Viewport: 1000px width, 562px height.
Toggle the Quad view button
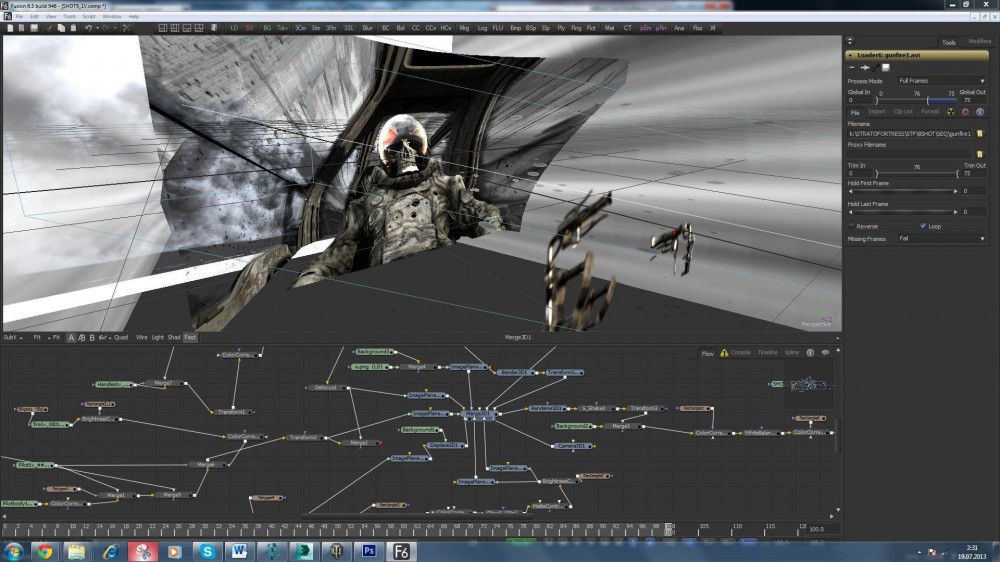click(121, 337)
